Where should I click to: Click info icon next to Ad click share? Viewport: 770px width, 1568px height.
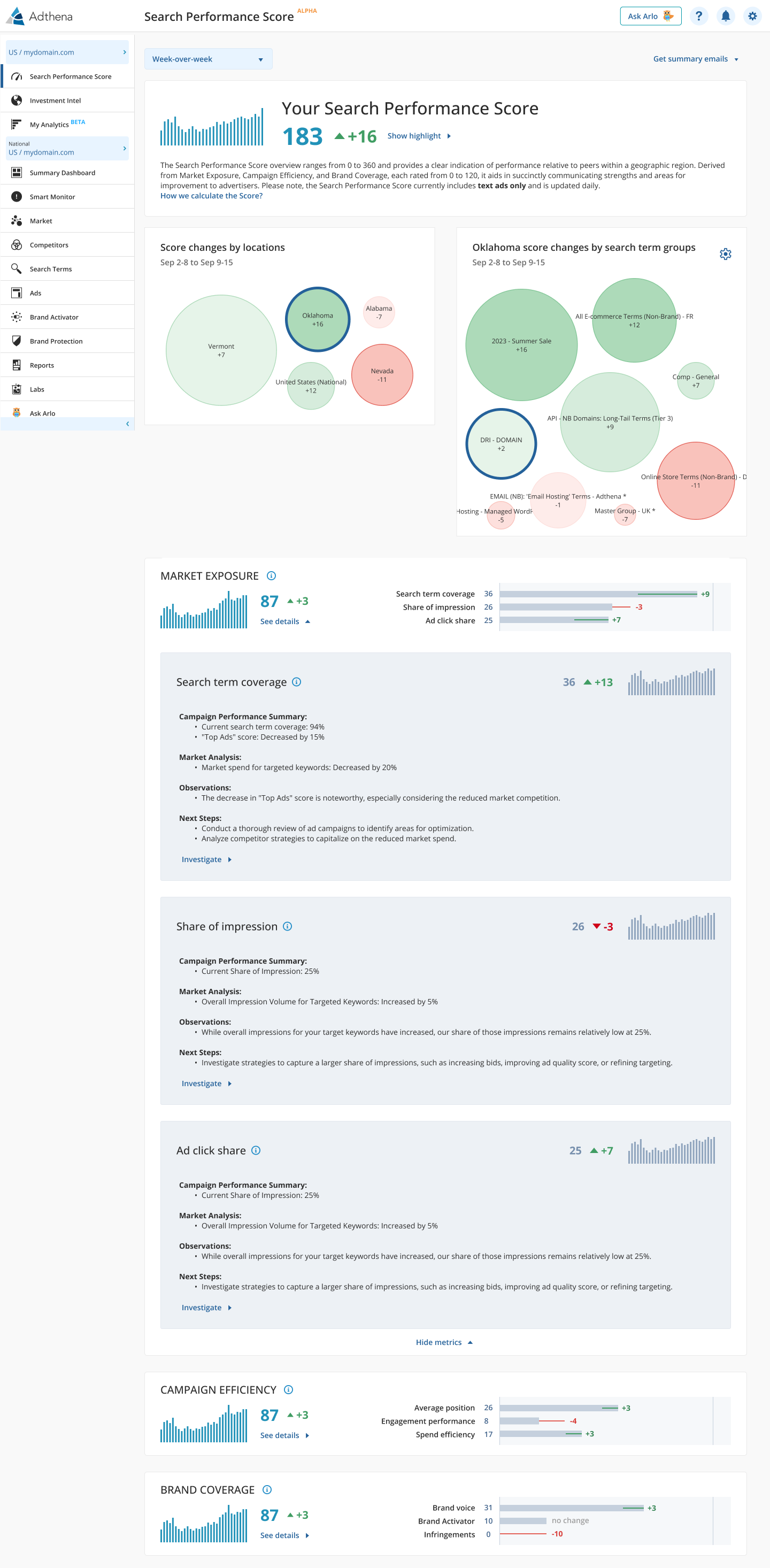pyautogui.click(x=256, y=1150)
